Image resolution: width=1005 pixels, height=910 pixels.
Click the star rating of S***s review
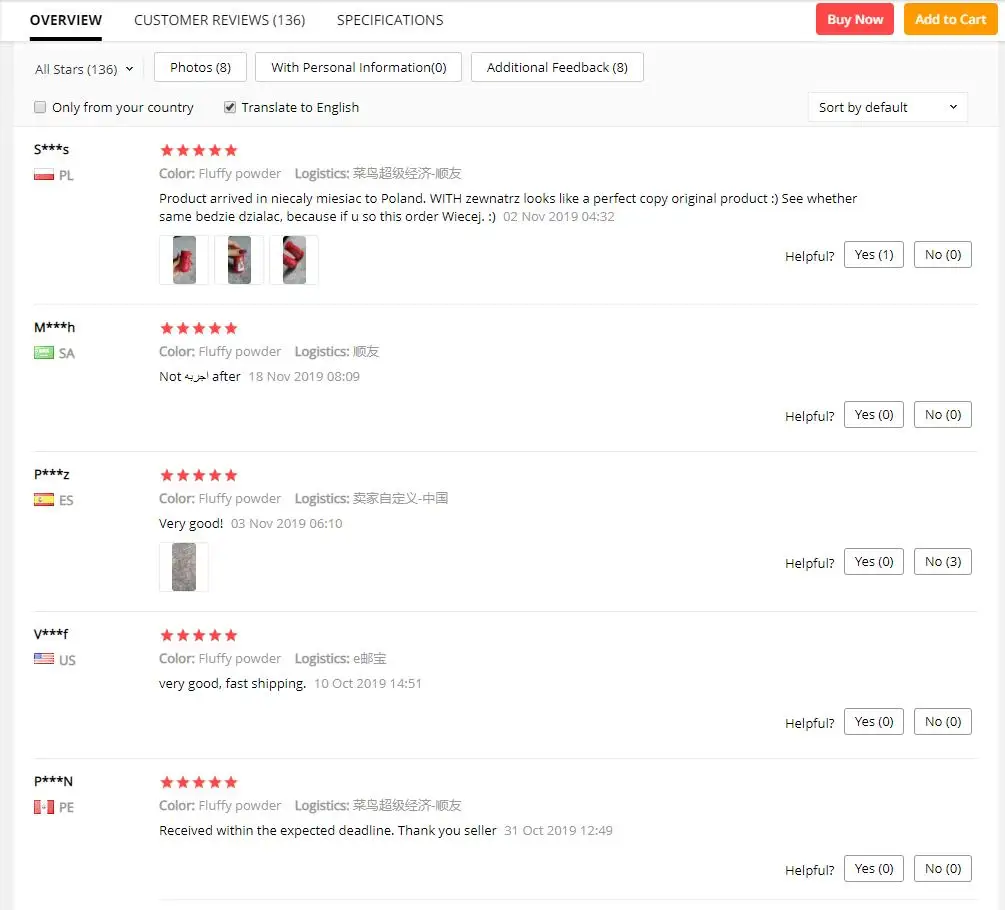(199, 151)
